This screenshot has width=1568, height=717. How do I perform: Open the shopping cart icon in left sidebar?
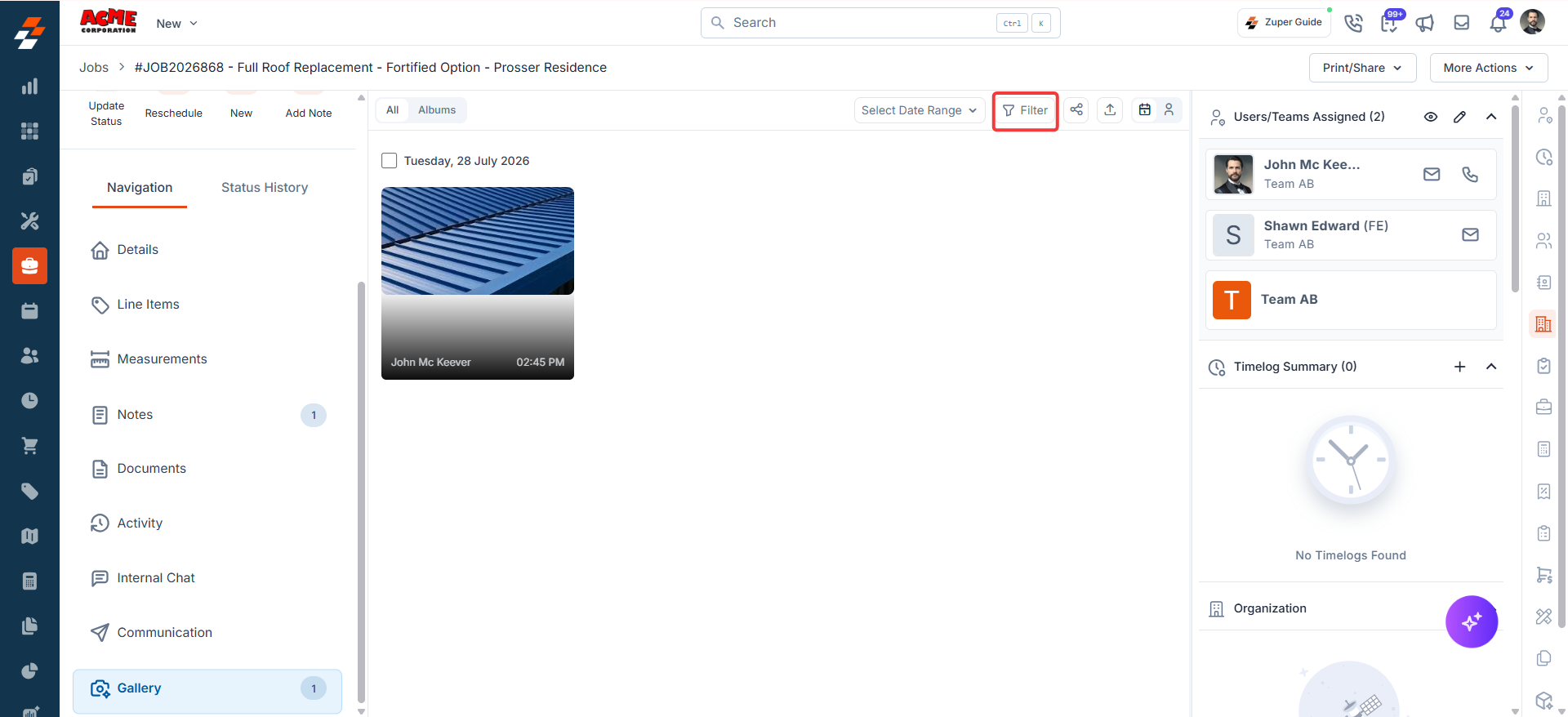(x=29, y=446)
